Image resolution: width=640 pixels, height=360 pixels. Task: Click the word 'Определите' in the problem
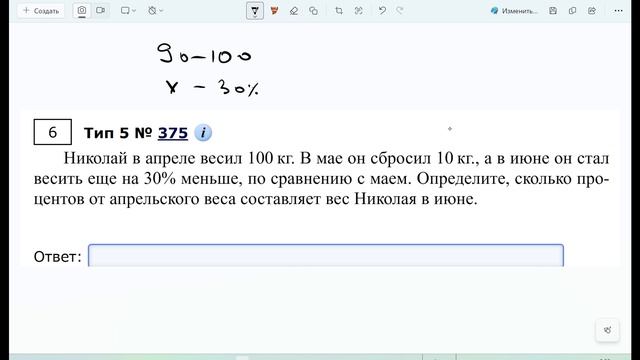pyautogui.click(x=463, y=179)
